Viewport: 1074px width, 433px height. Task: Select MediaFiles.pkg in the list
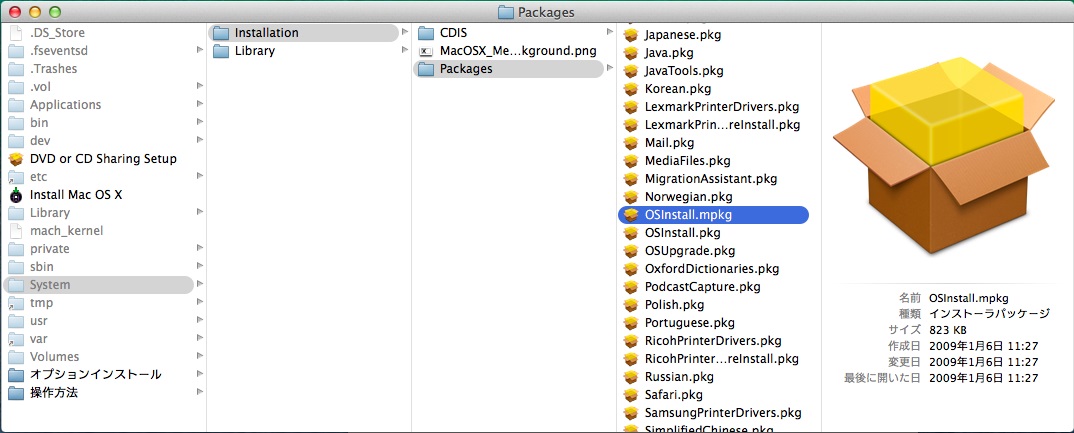pyautogui.click(x=687, y=161)
